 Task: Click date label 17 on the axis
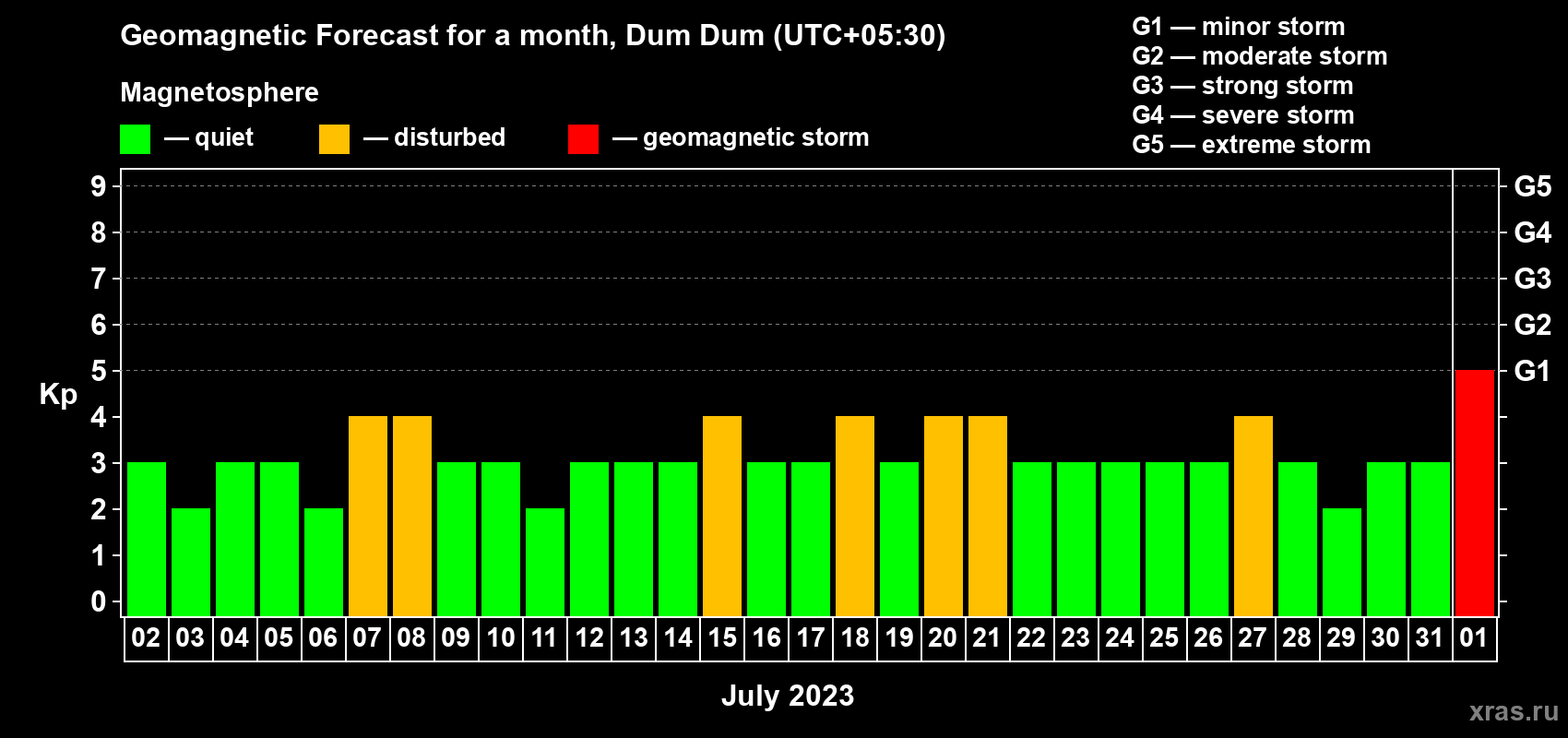(811, 638)
